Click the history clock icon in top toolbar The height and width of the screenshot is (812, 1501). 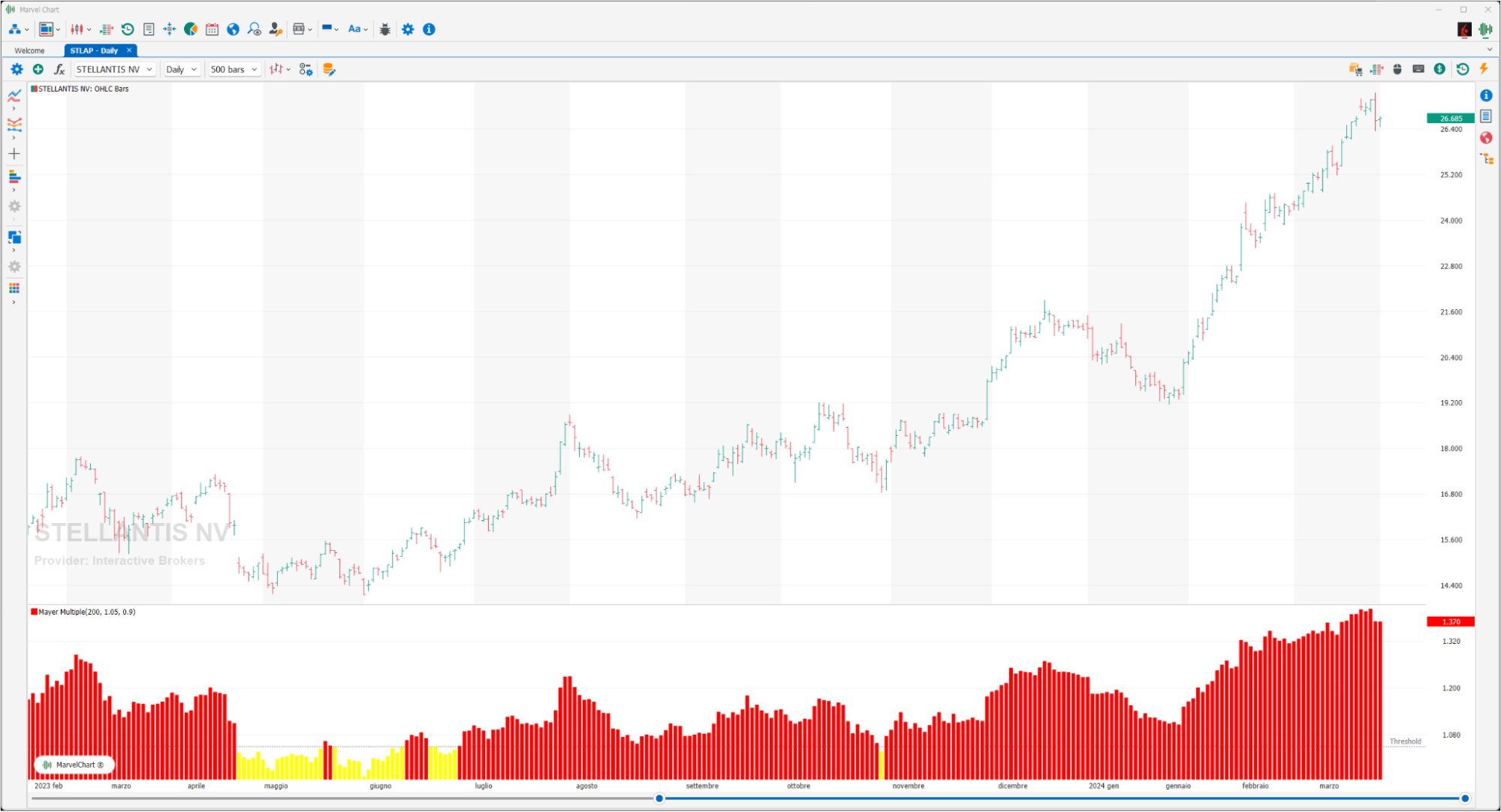pyautogui.click(x=128, y=29)
